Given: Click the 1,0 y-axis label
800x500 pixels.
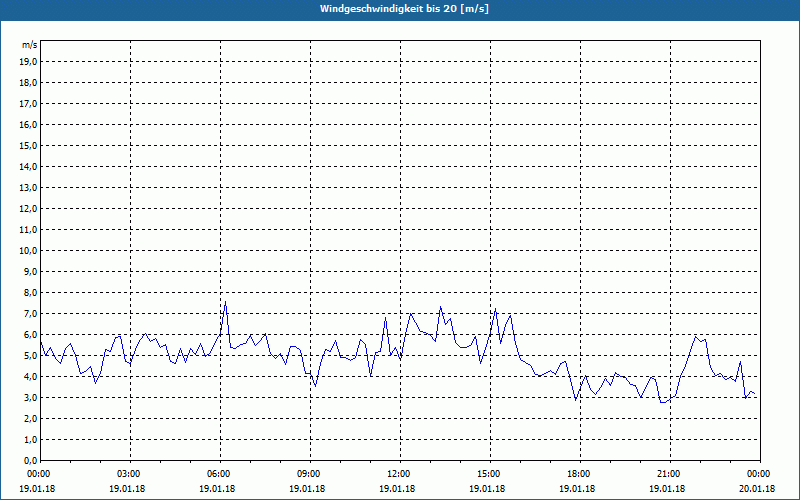Looking at the screenshot, I should [x=30, y=439].
